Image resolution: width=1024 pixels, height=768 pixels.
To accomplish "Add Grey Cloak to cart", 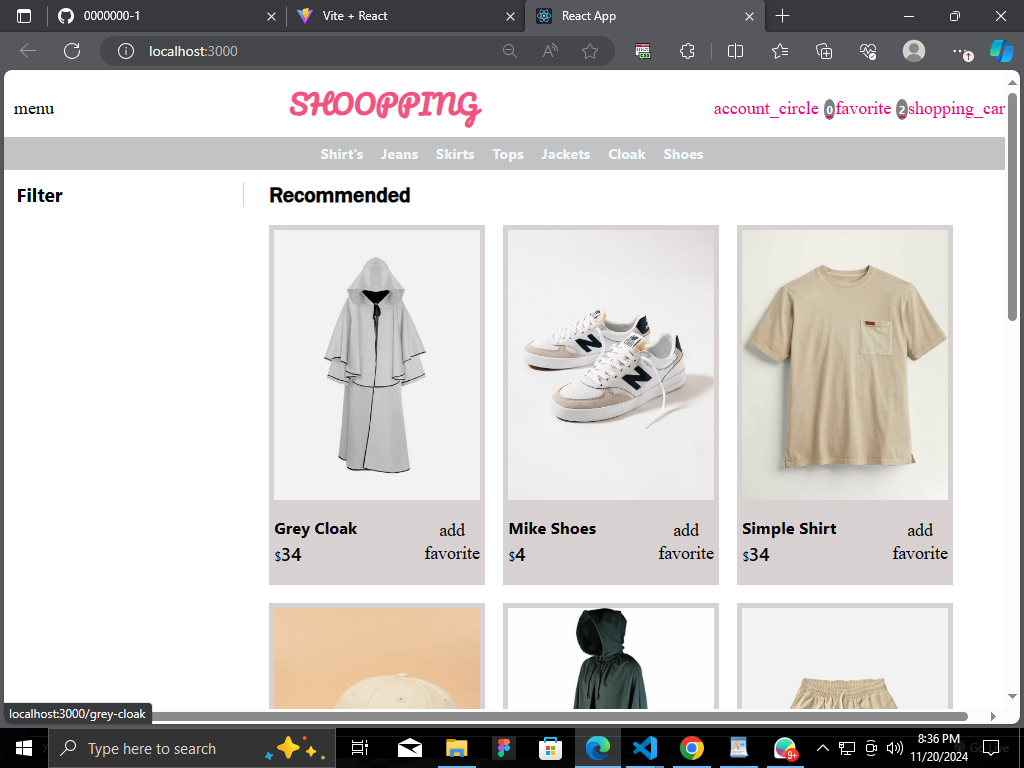I will (x=451, y=530).
